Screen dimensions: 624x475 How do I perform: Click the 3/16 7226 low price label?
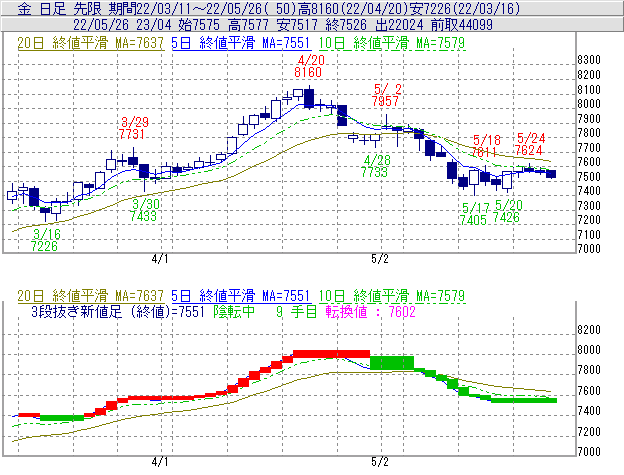click(44, 240)
